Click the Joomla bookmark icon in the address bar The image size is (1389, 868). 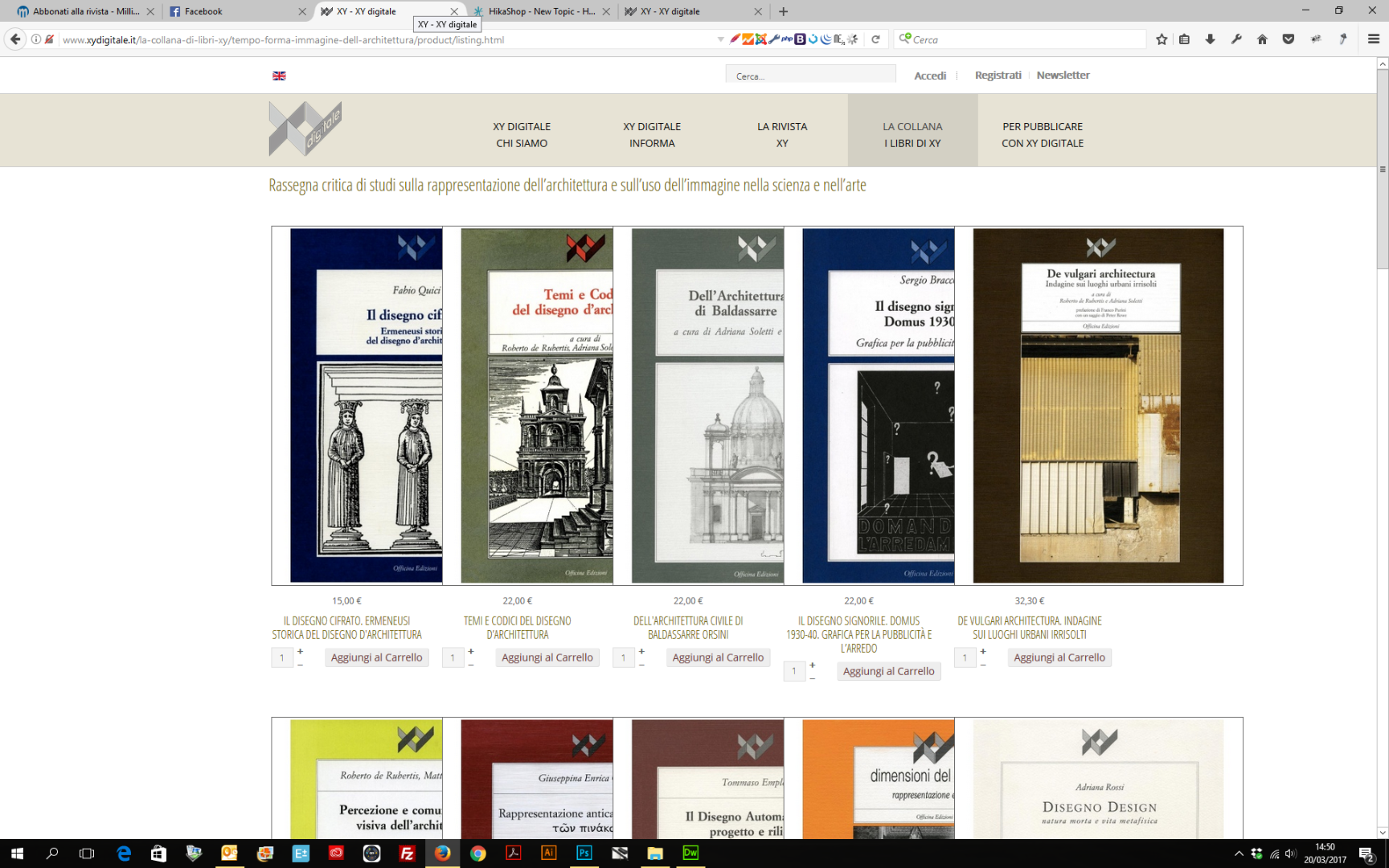[760, 39]
